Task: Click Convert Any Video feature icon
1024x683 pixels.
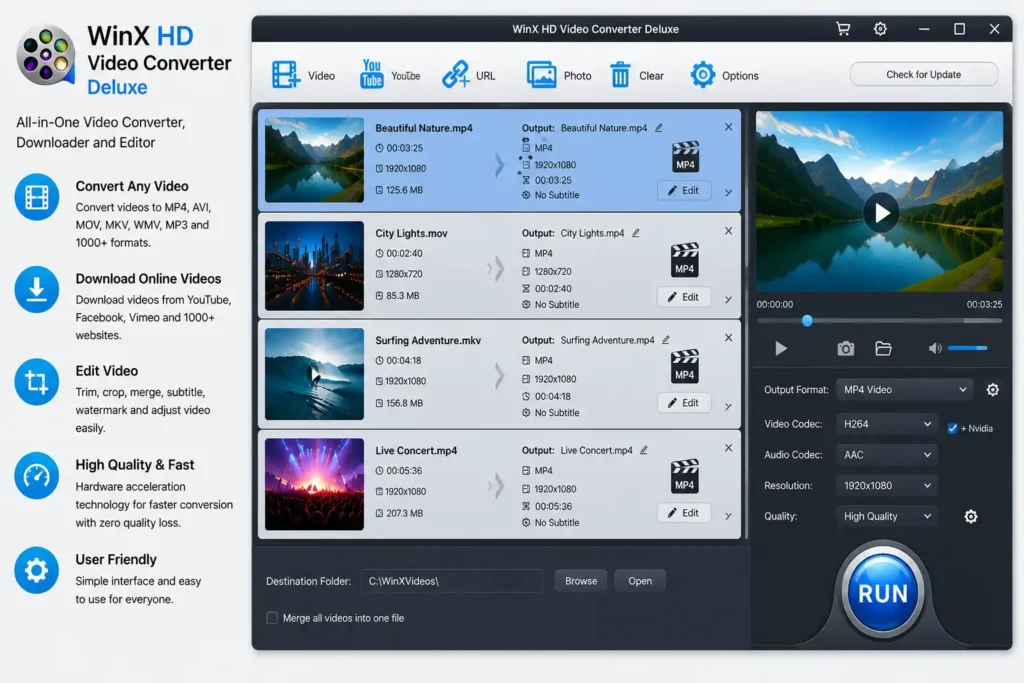Action: (x=37, y=197)
